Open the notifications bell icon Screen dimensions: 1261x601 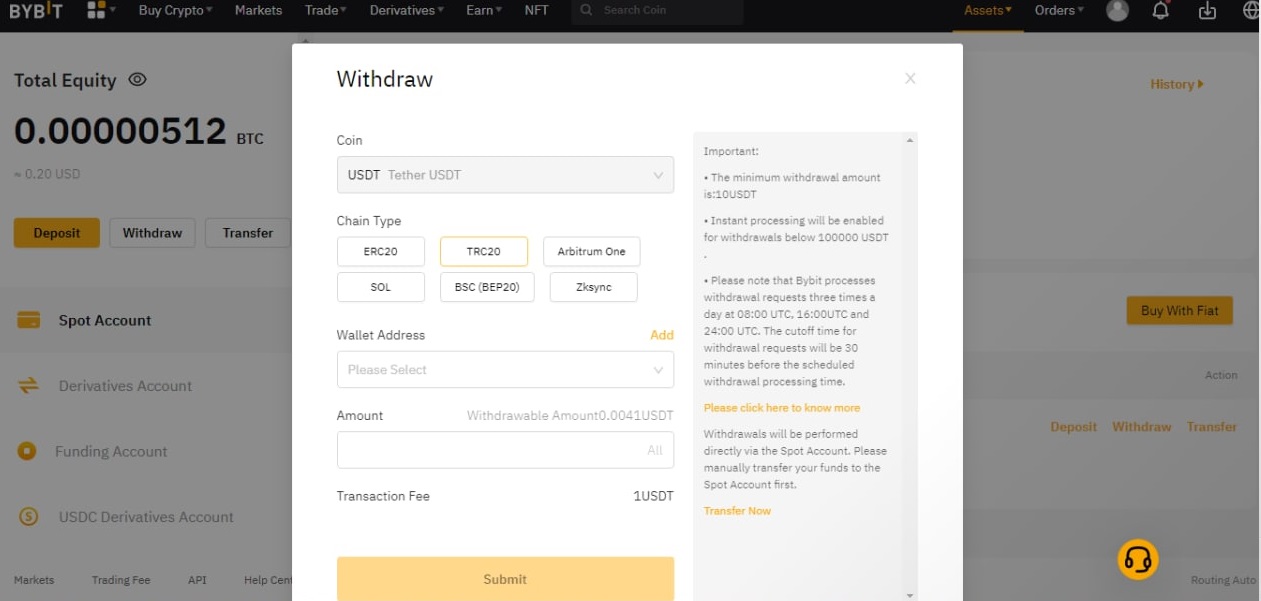pos(1159,12)
